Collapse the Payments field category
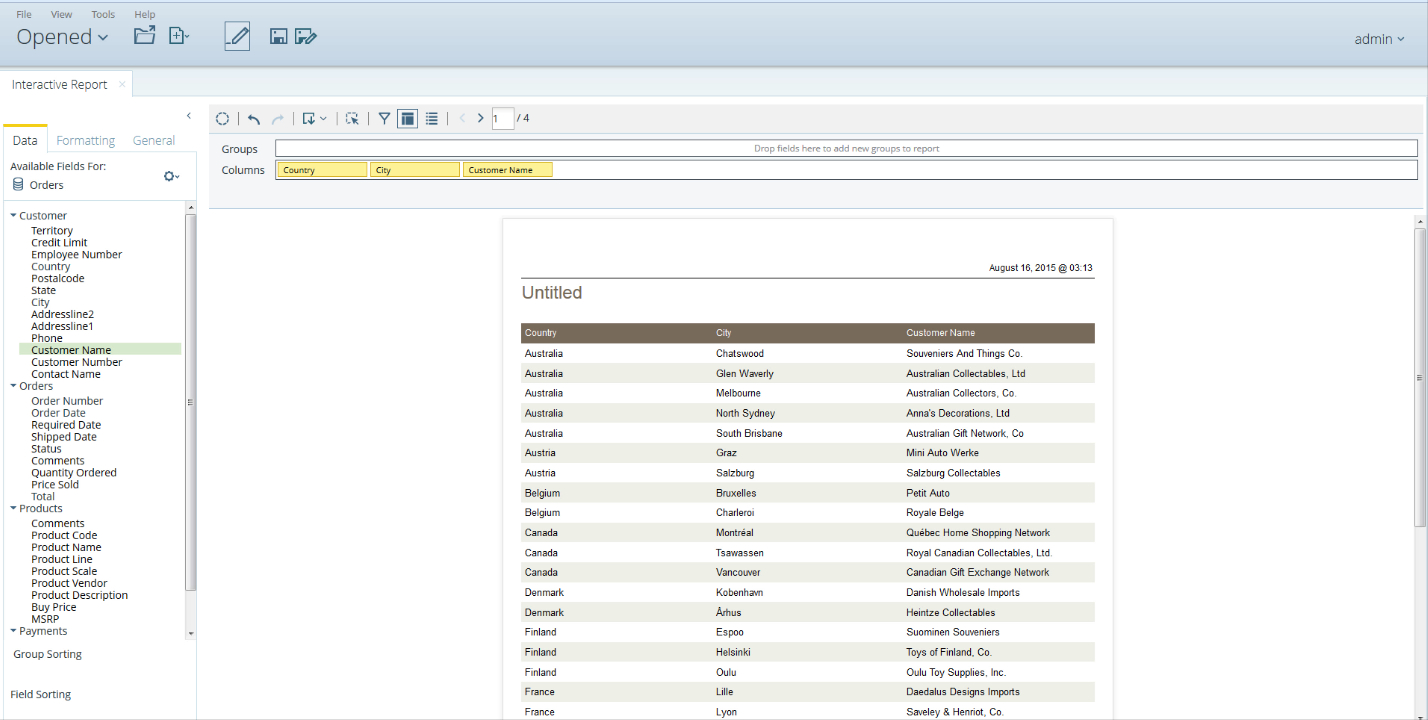Image resolution: width=1428 pixels, height=720 pixels. point(14,631)
